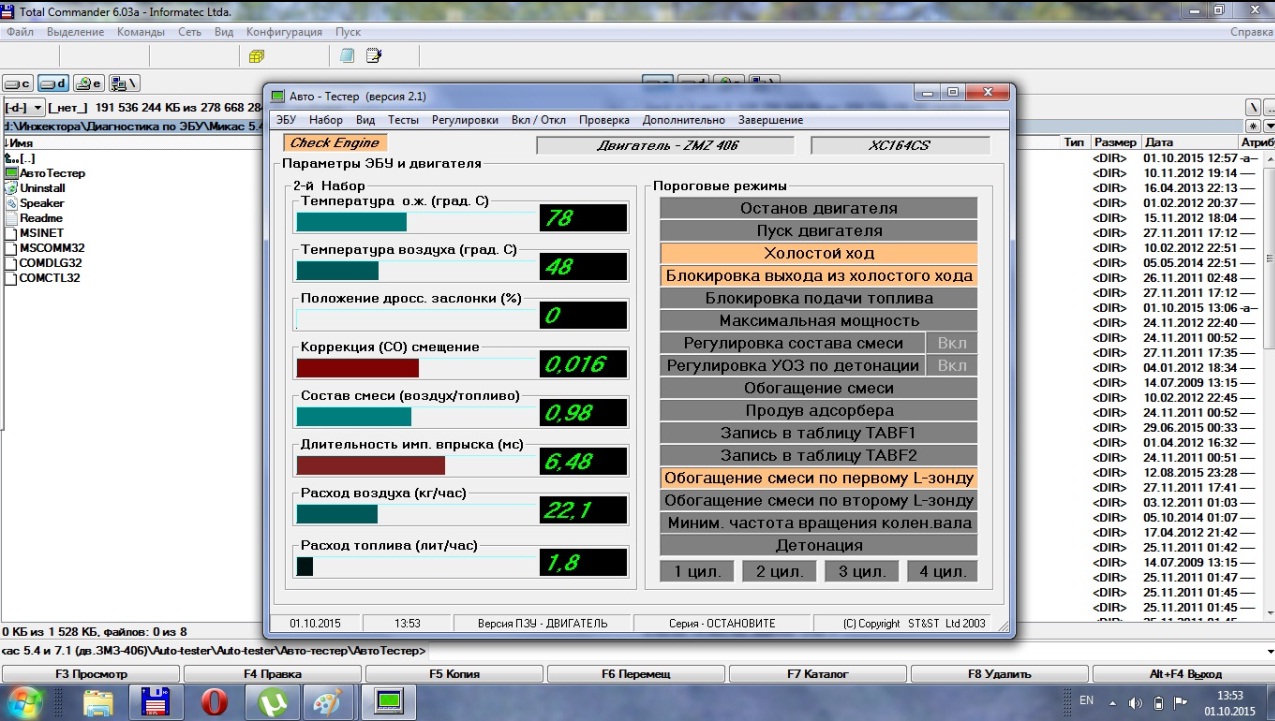Select the Uninstall file in the list
This screenshot has height=721, width=1275.
pyautogui.click(x=35, y=188)
